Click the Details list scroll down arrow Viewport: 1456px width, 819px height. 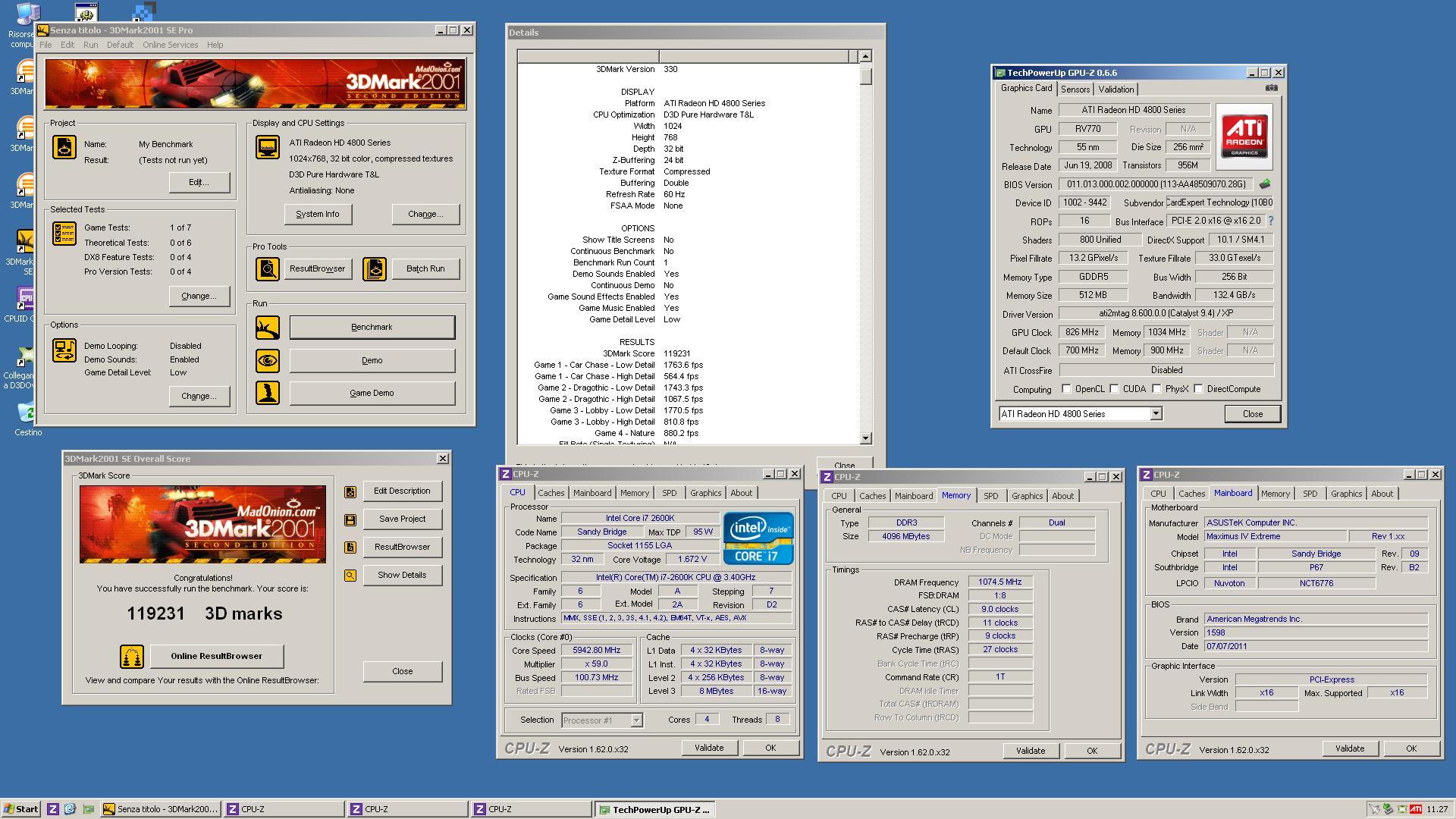(x=866, y=438)
